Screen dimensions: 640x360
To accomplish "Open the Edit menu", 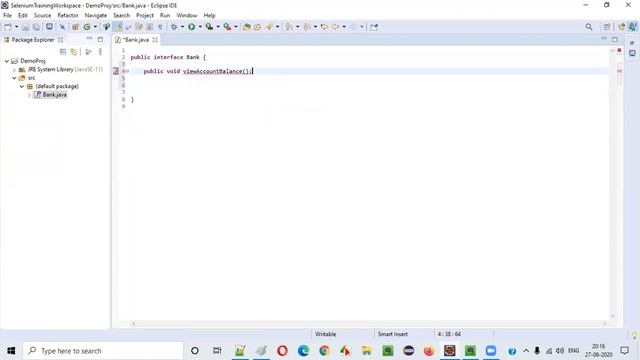I will click(22, 16).
